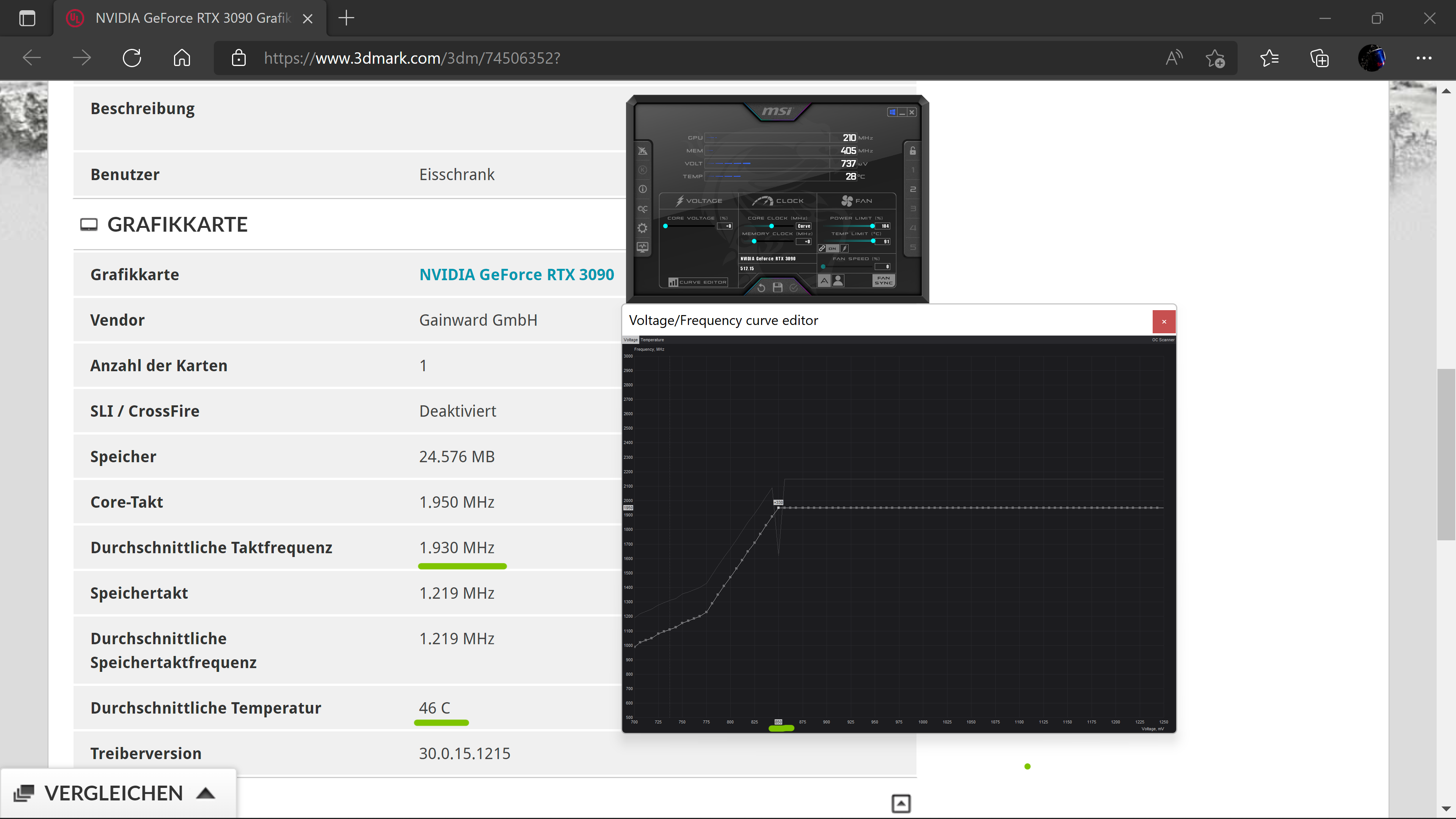
Task: Open the hardware monitor icon in Afterburner
Action: (643, 247)
